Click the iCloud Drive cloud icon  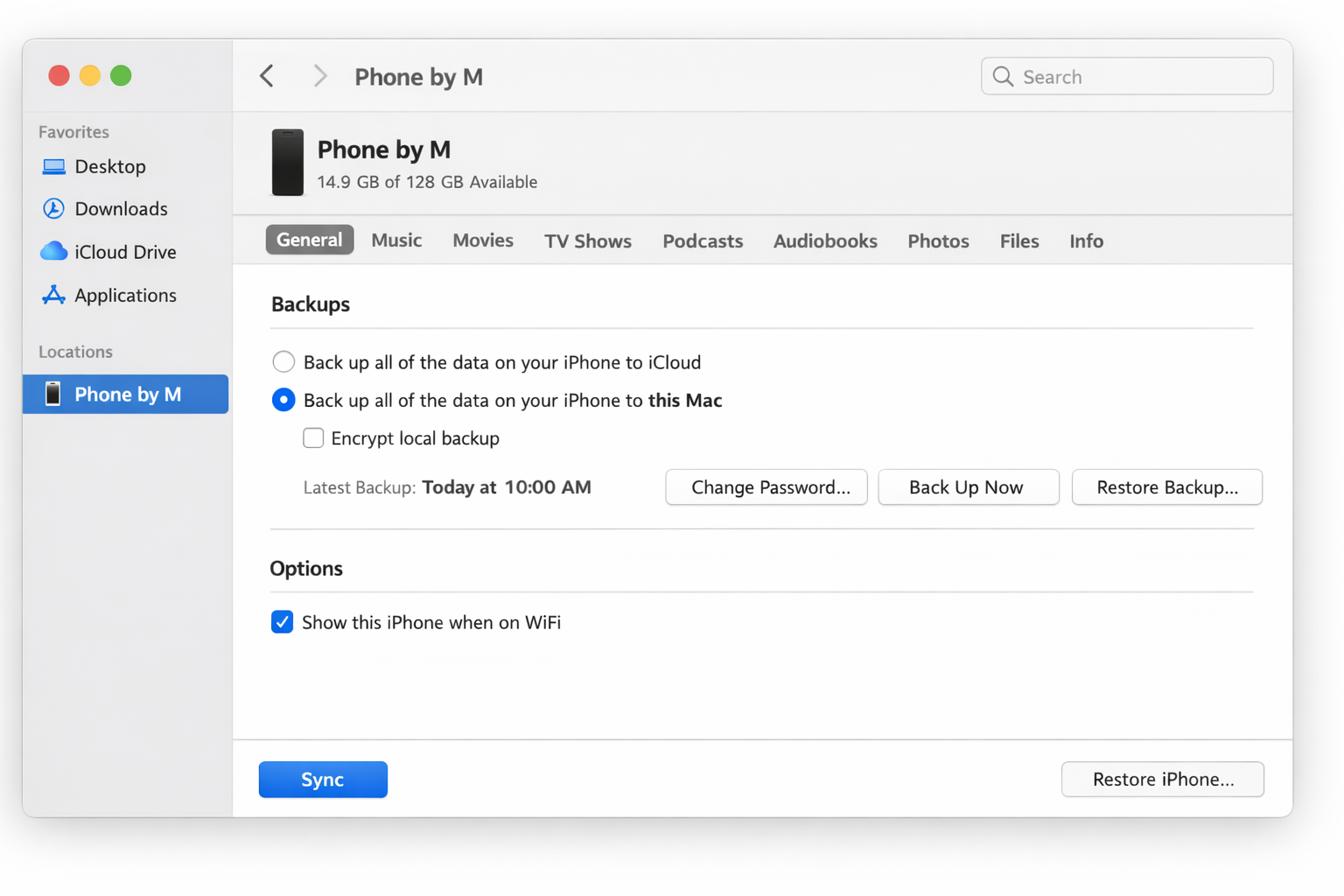coord(53,251)
